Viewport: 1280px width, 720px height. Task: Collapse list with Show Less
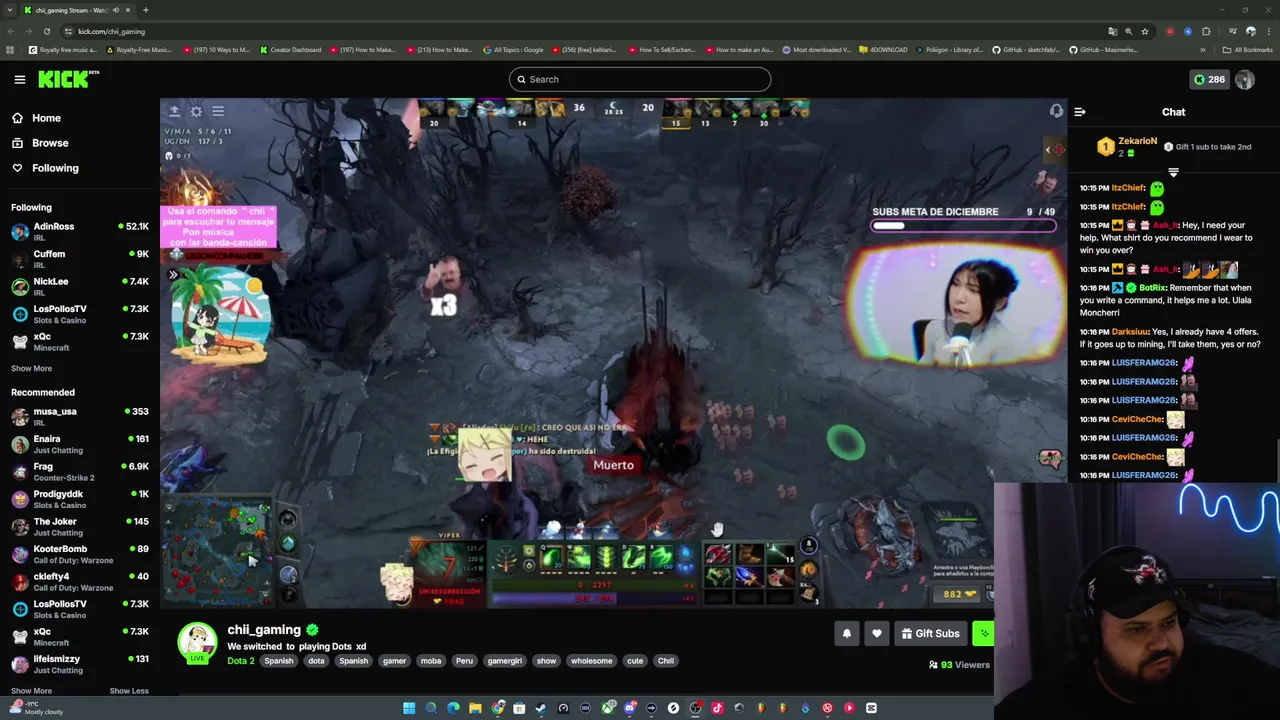pos(128,691)
